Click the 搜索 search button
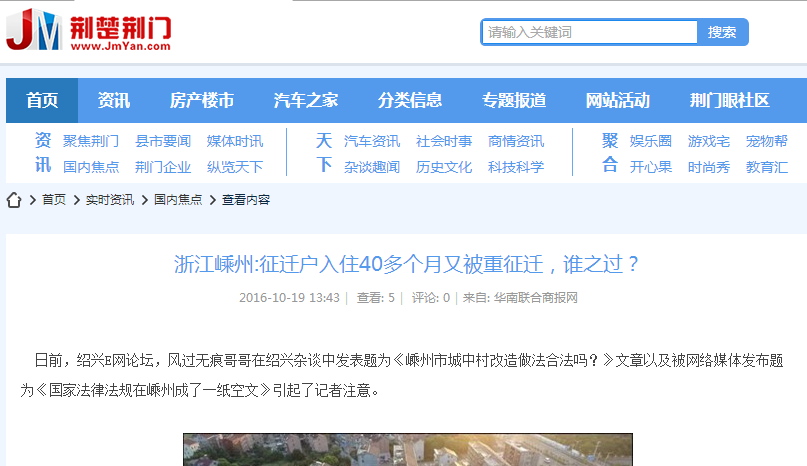 (x=722, y=32)
